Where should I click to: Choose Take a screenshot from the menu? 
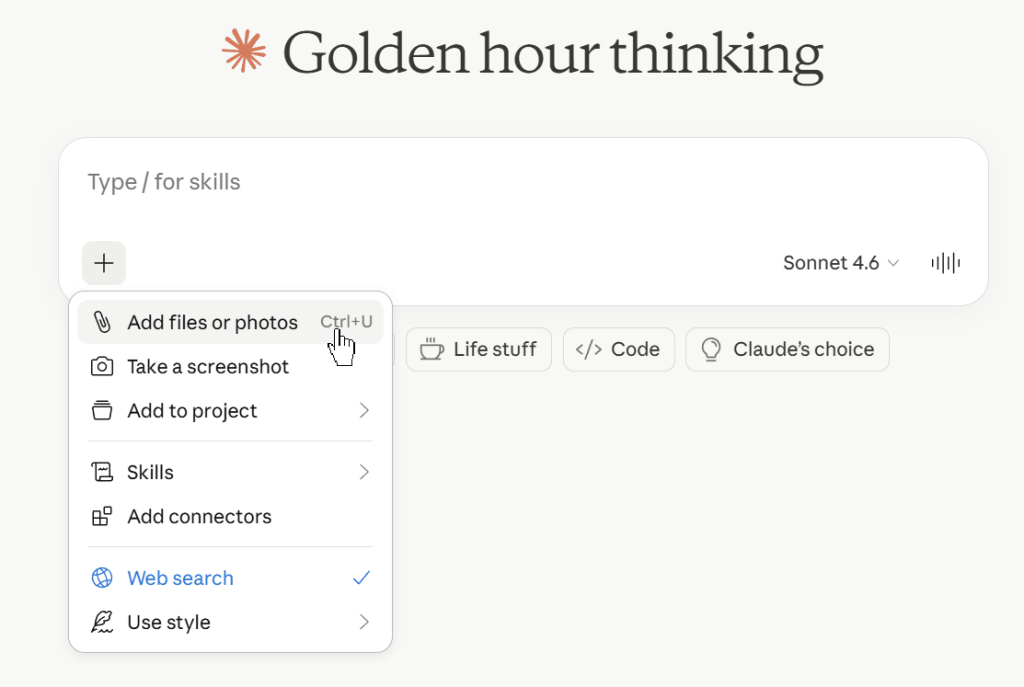pos(208,366)
